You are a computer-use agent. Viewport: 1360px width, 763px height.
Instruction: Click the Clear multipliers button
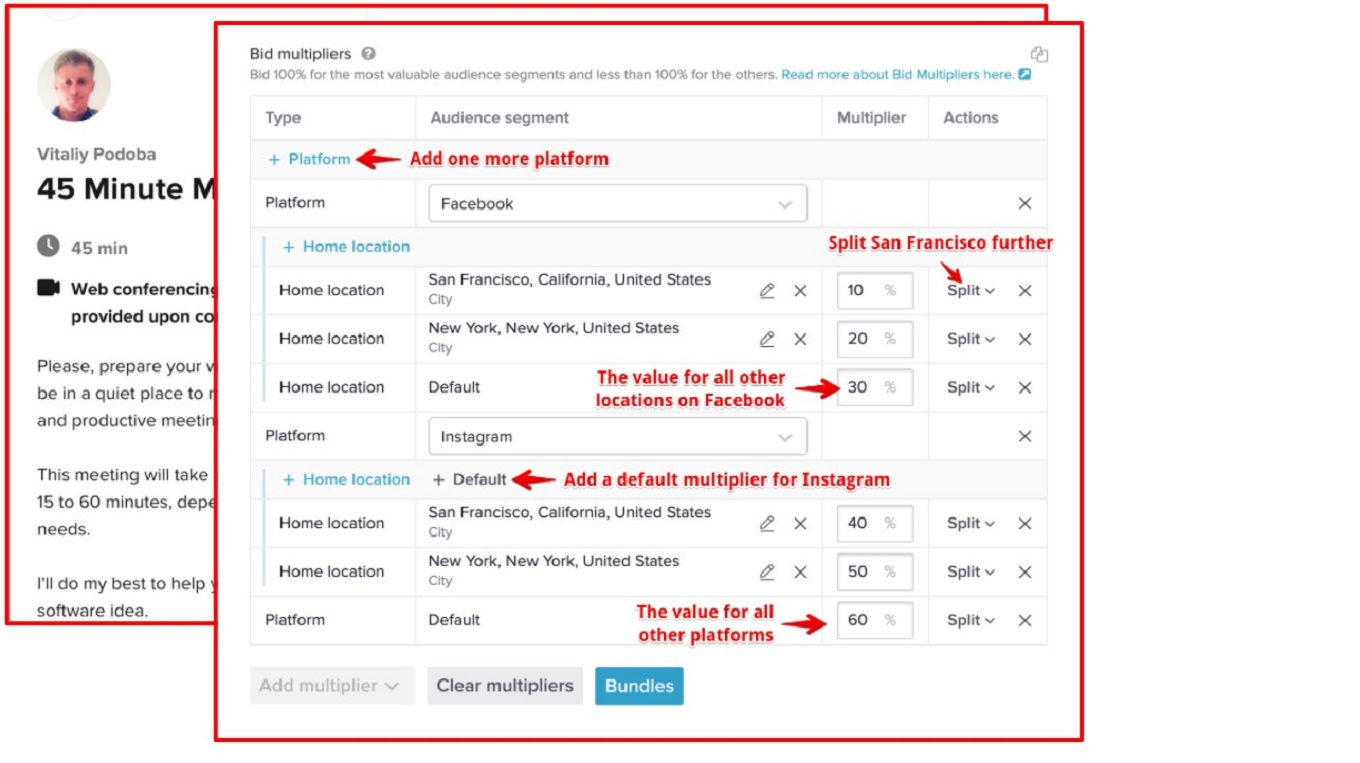tap(505, 686)
